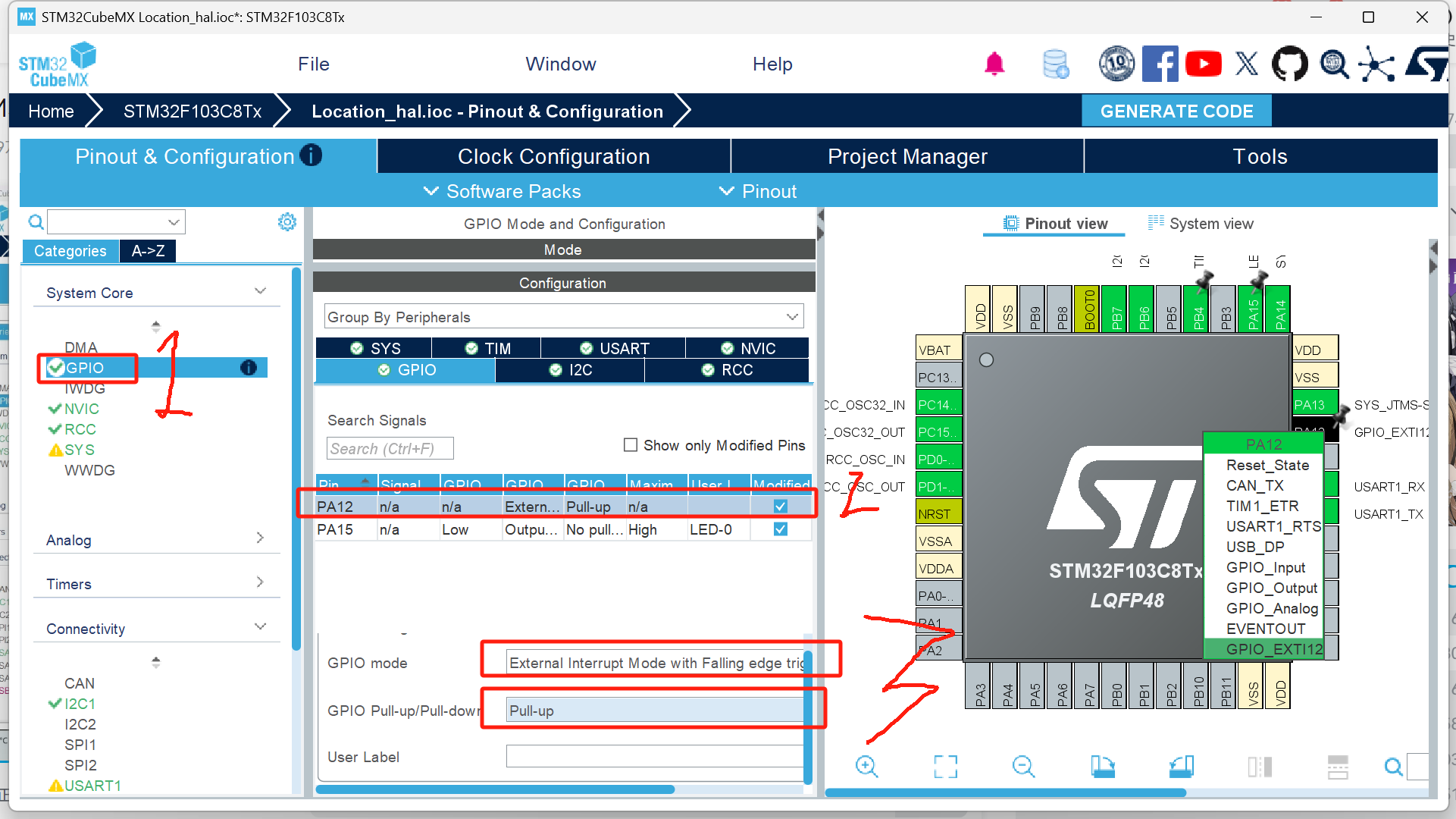Zoom in on the chip pinout view
This screenshot has height=819, width=1456.
click(x=866, y=767)
